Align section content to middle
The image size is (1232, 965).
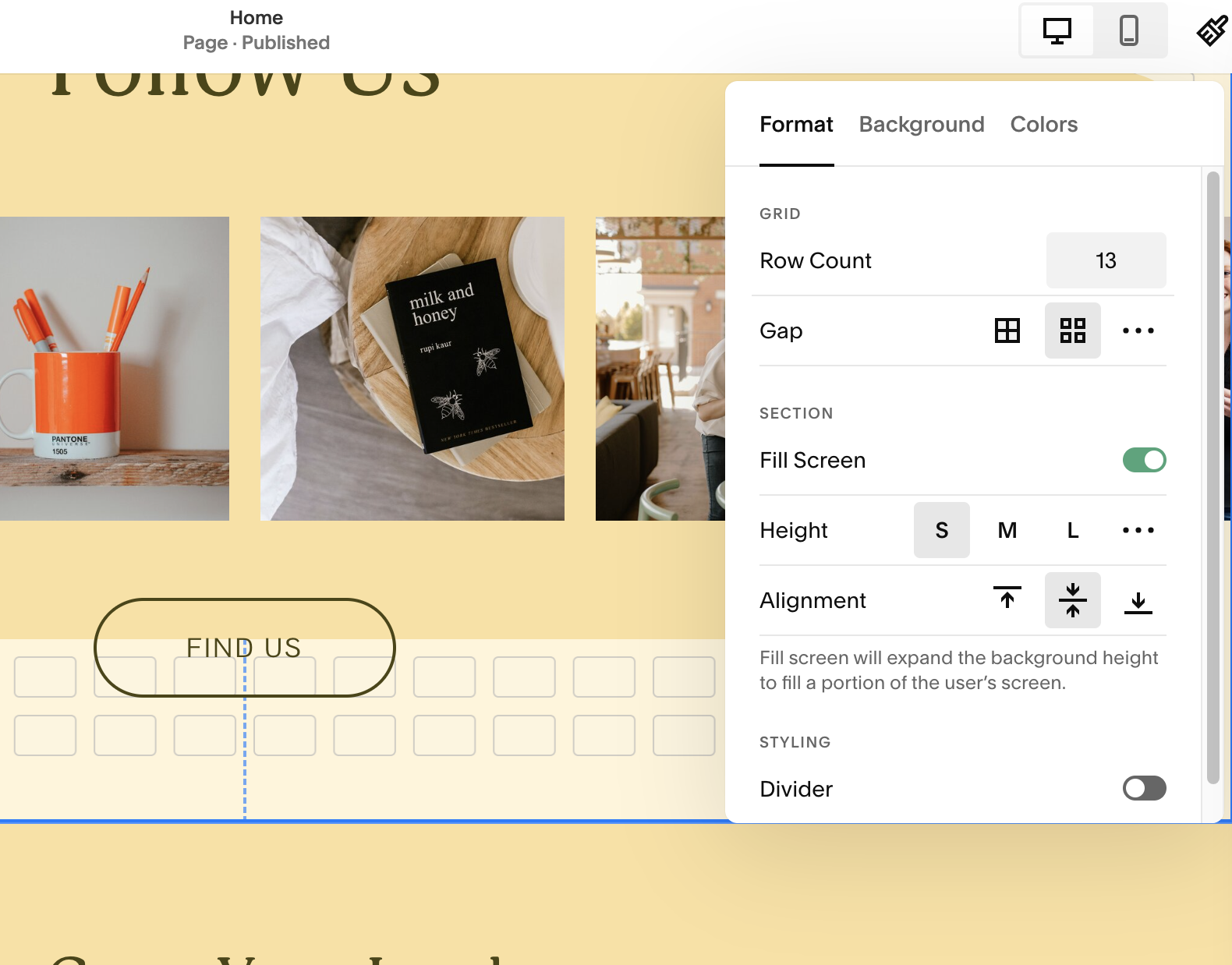pyautogui.click(x=1073, y=600)
